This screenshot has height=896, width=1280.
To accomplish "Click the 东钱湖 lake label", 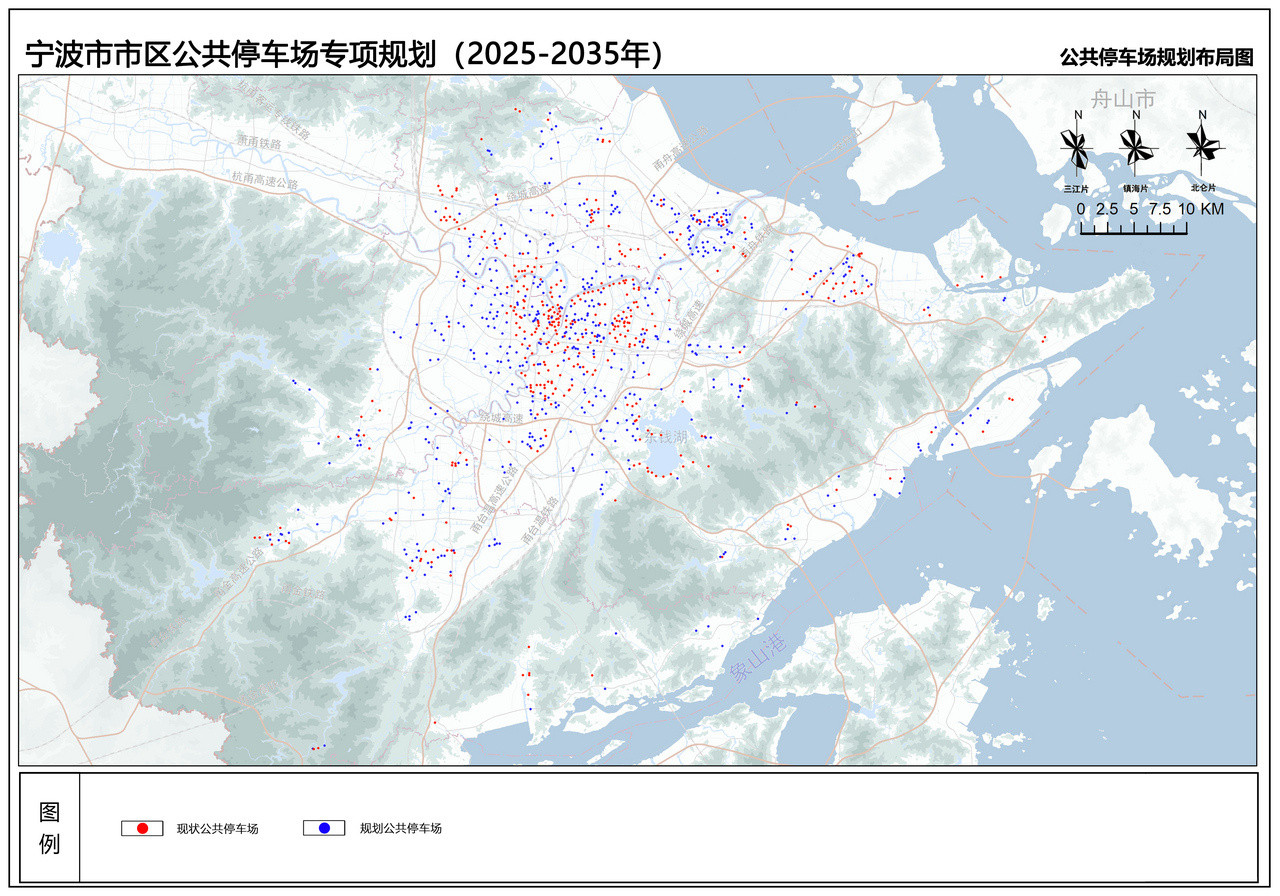I will tap(666, 437).
